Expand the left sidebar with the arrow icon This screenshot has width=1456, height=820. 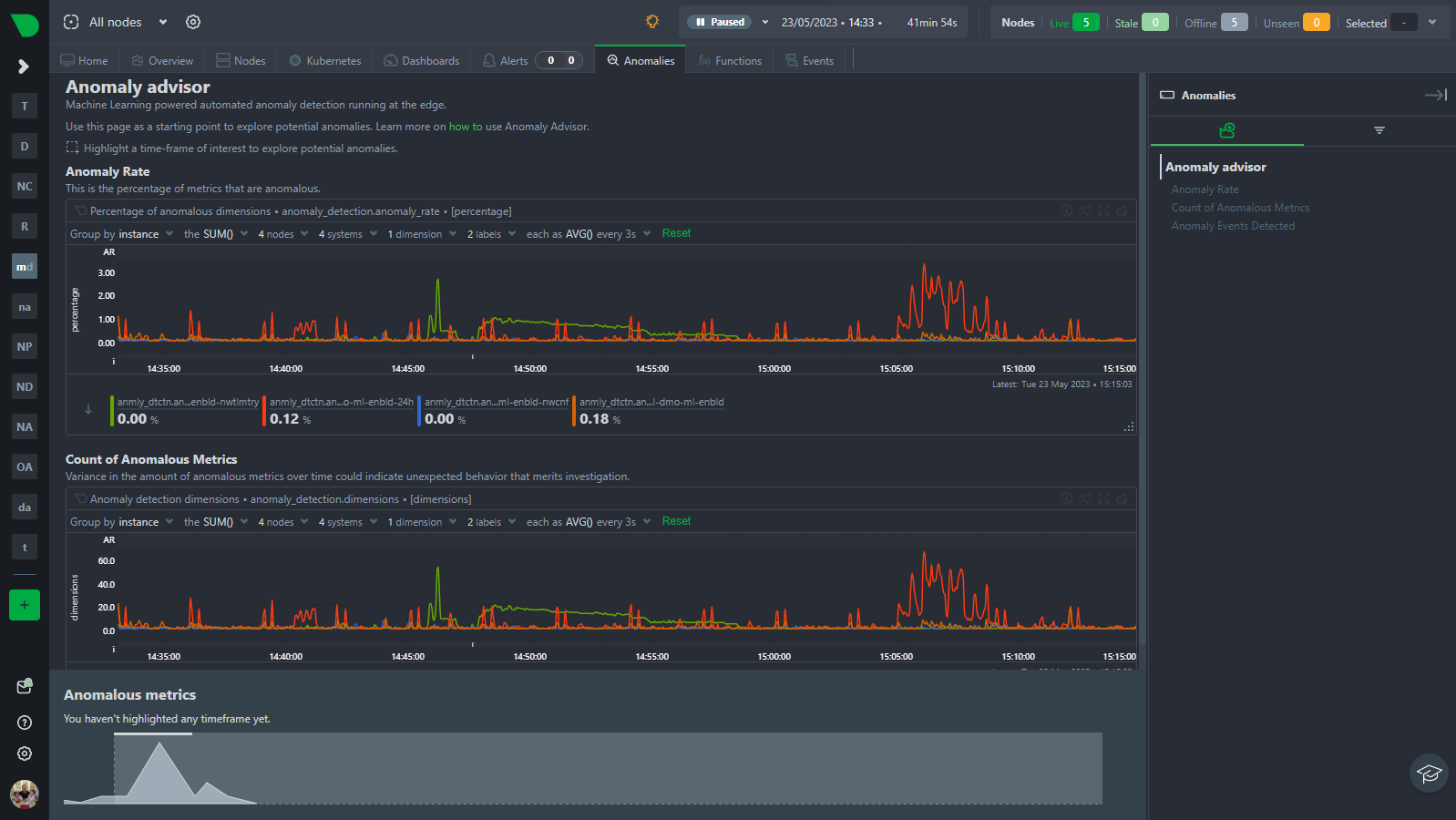pos(24,67)
